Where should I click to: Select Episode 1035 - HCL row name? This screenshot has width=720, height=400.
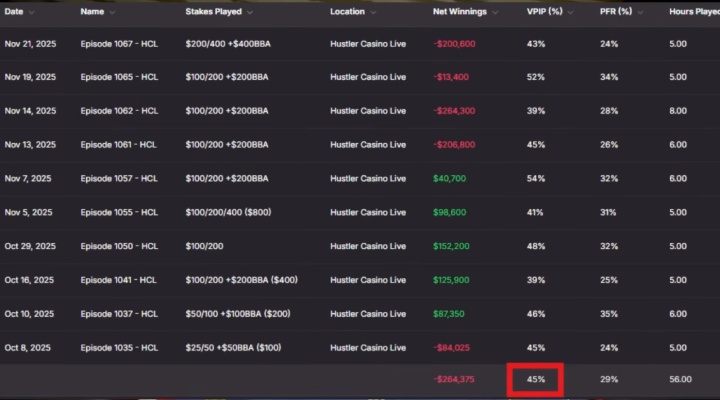point(118,348)
